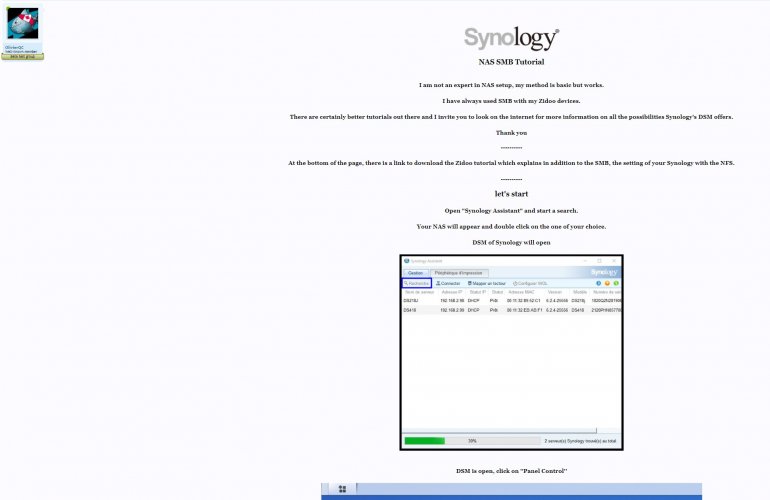Click the Mapper un lecteur button

pos(487,283)
